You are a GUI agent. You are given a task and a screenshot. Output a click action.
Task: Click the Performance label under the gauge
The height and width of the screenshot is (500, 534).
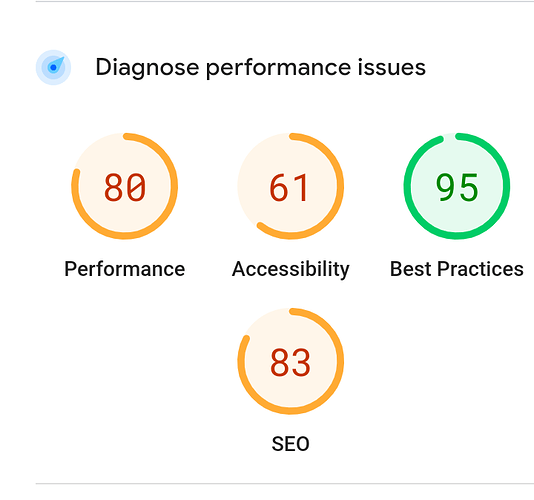click(125, 269)
